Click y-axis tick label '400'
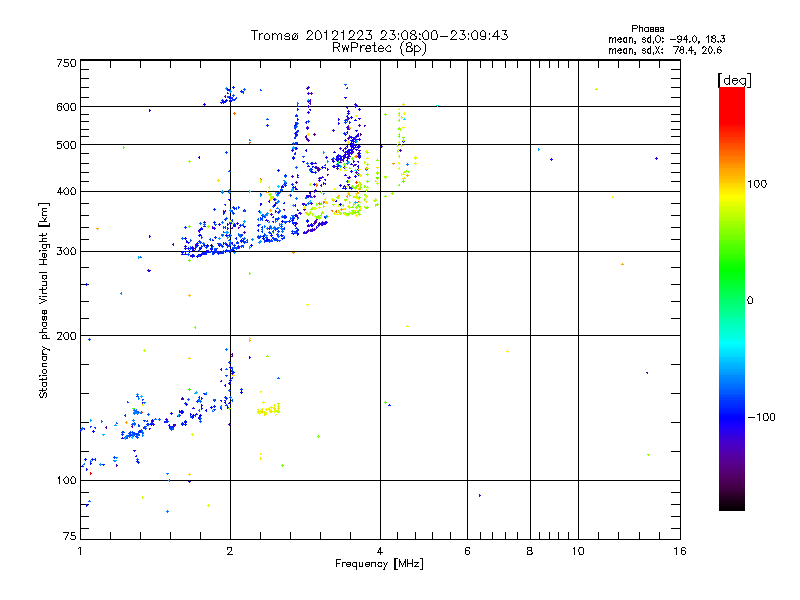 (66, 191)
